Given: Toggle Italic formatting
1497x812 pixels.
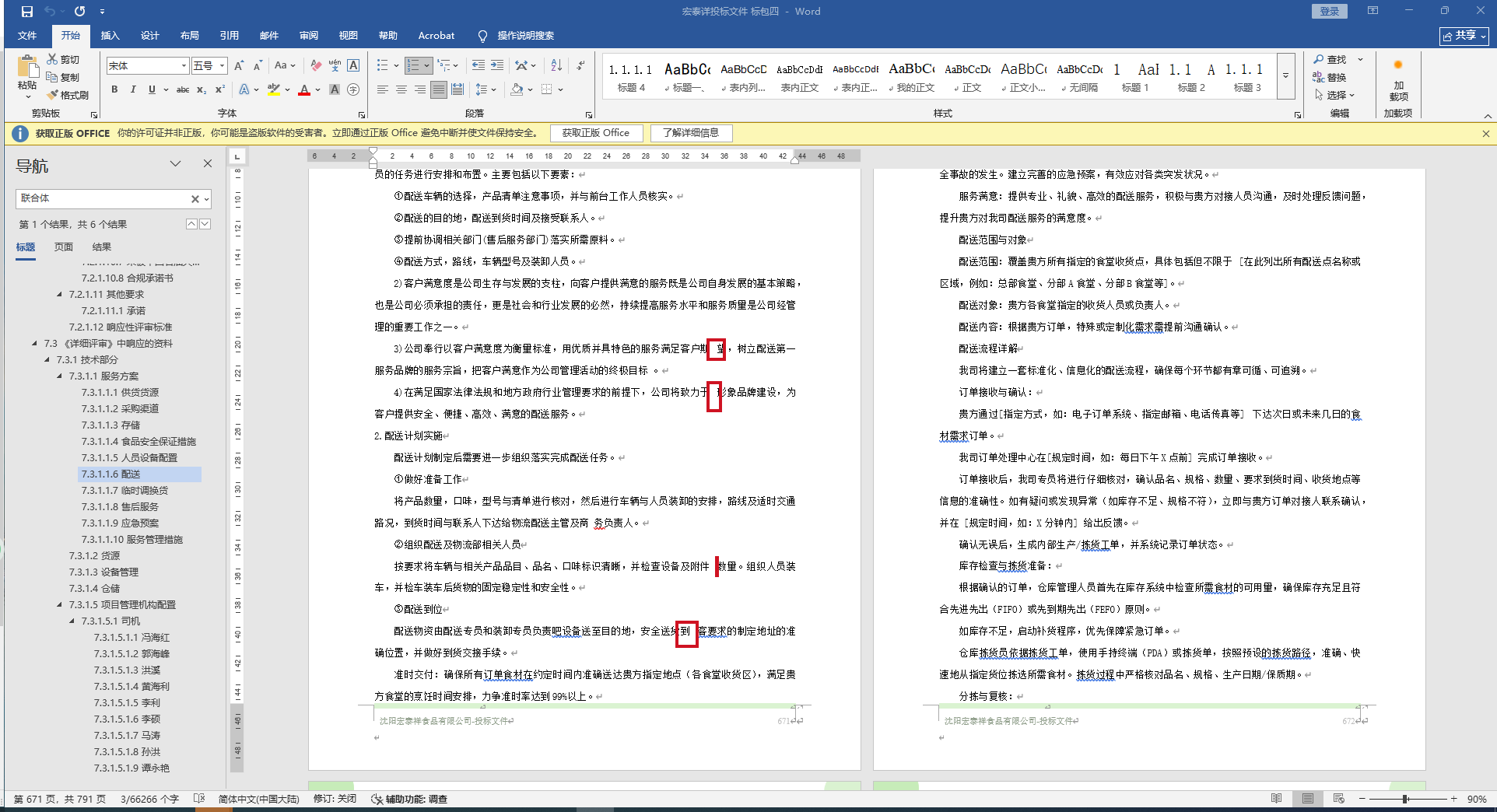Looking at the screenshot, I should coord(133,89).
